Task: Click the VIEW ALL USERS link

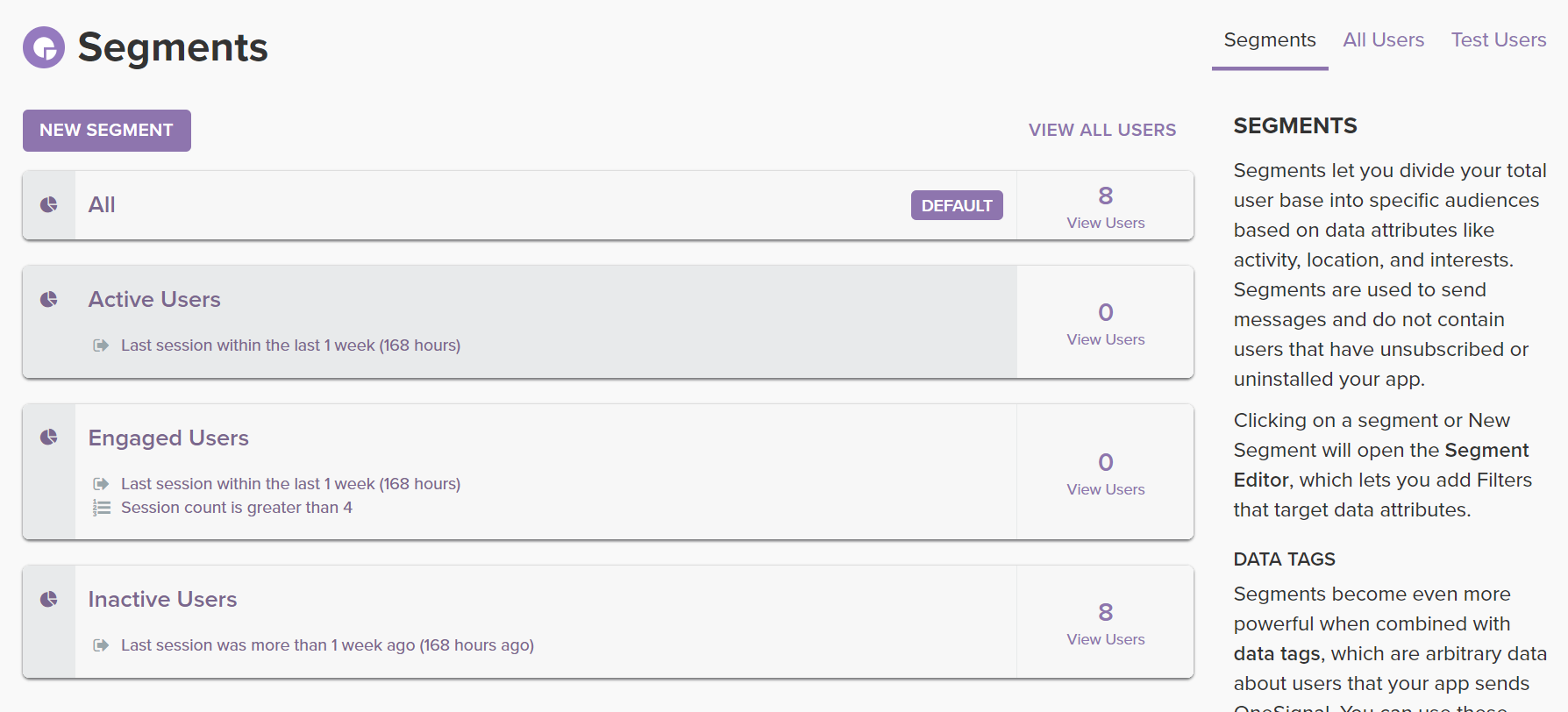Action: tap(1101, 130)
